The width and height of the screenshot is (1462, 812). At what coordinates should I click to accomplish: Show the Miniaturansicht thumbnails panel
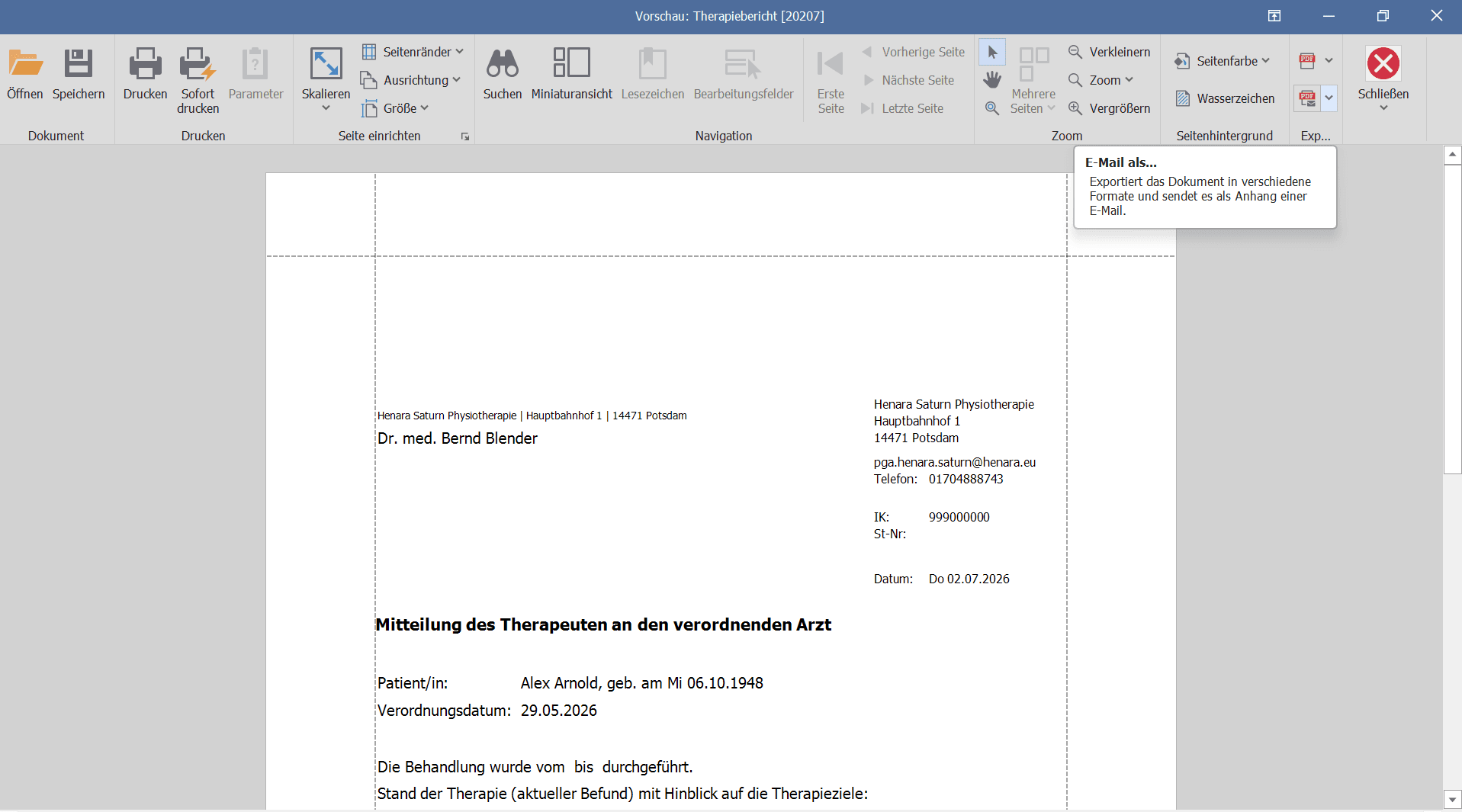572,74
